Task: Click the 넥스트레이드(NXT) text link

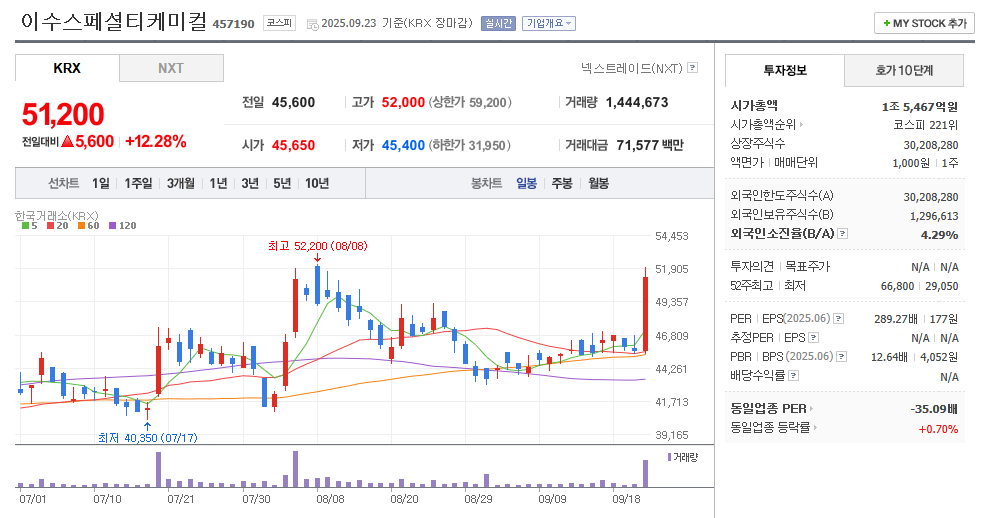Action: coord(631,68)
